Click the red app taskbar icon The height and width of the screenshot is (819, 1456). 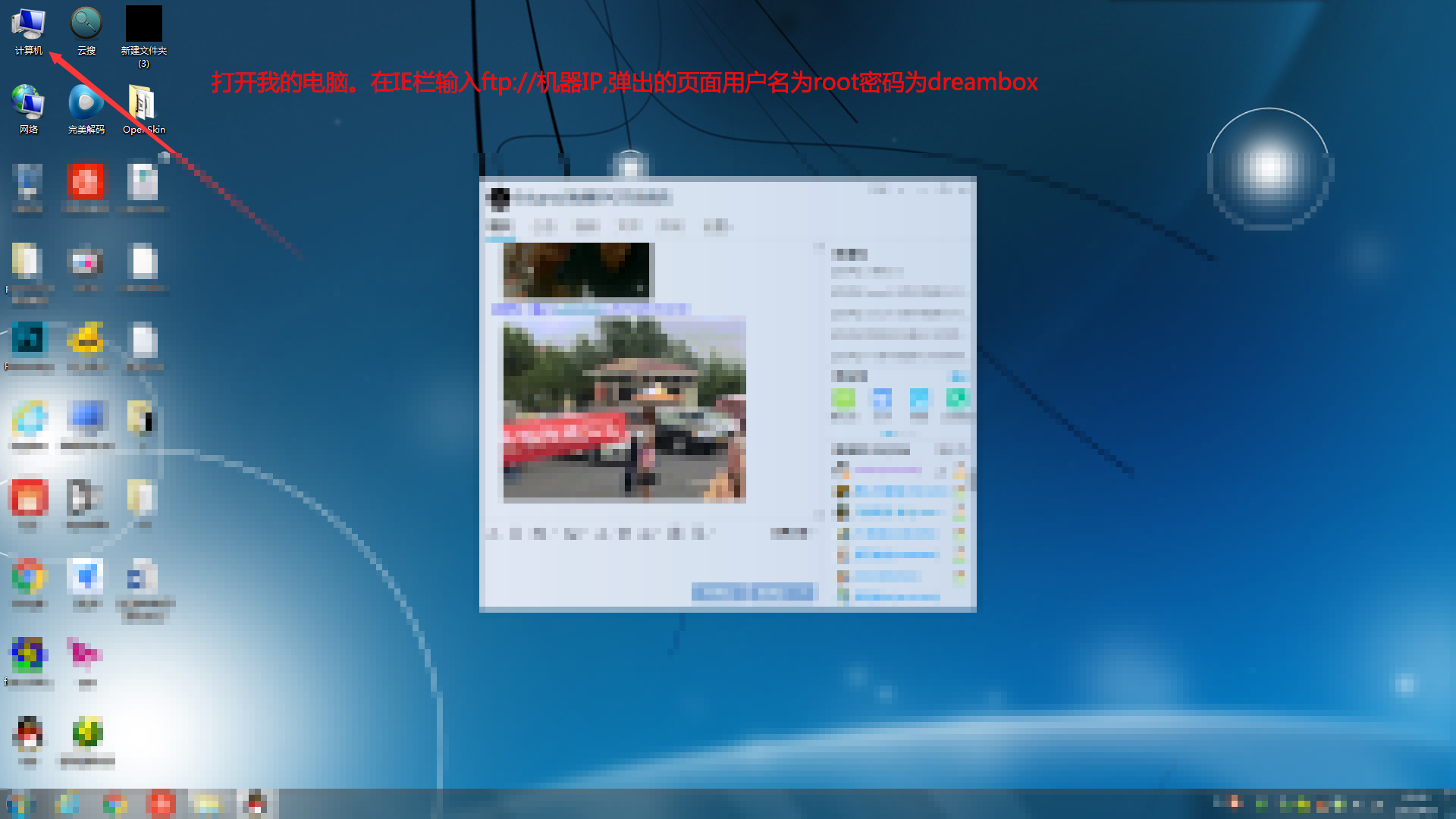[161, 804]
